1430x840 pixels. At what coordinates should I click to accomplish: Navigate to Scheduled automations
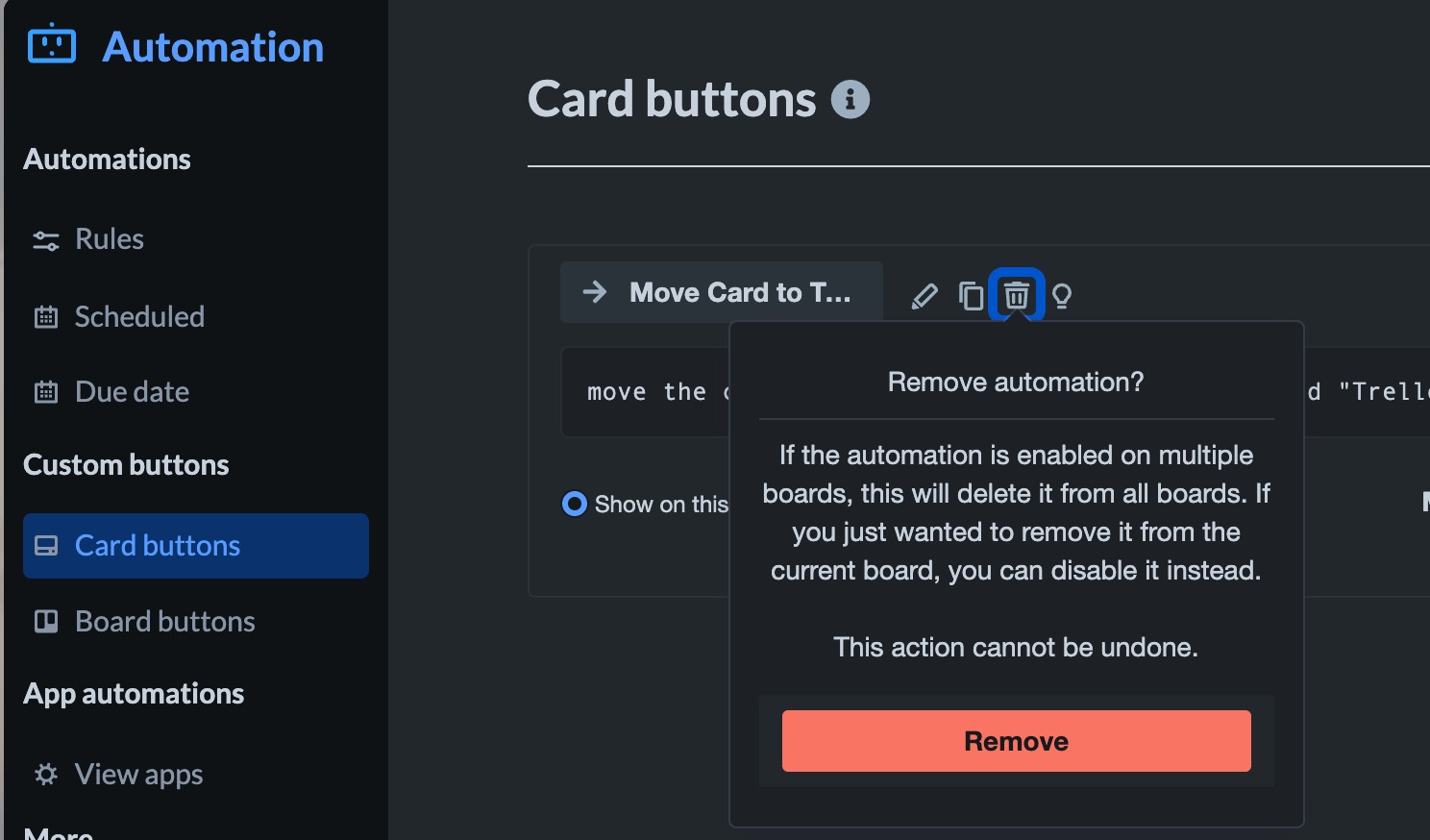pyautogui.click(x=138, y=316)
